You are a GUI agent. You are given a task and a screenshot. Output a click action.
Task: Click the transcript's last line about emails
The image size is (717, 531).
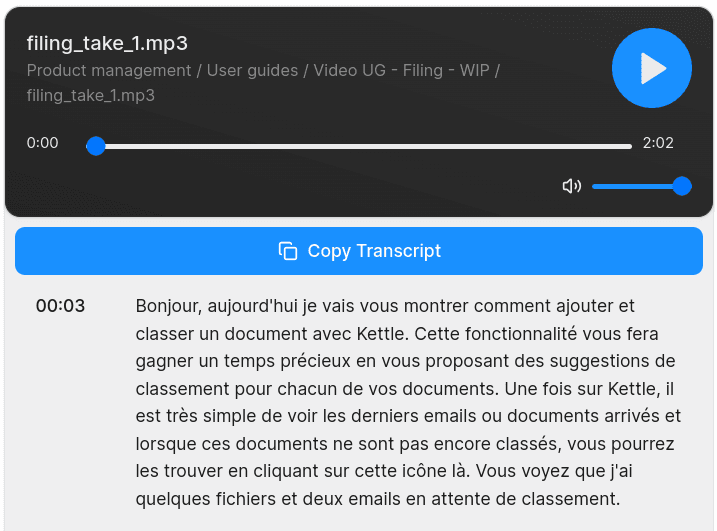click(378, 498)
